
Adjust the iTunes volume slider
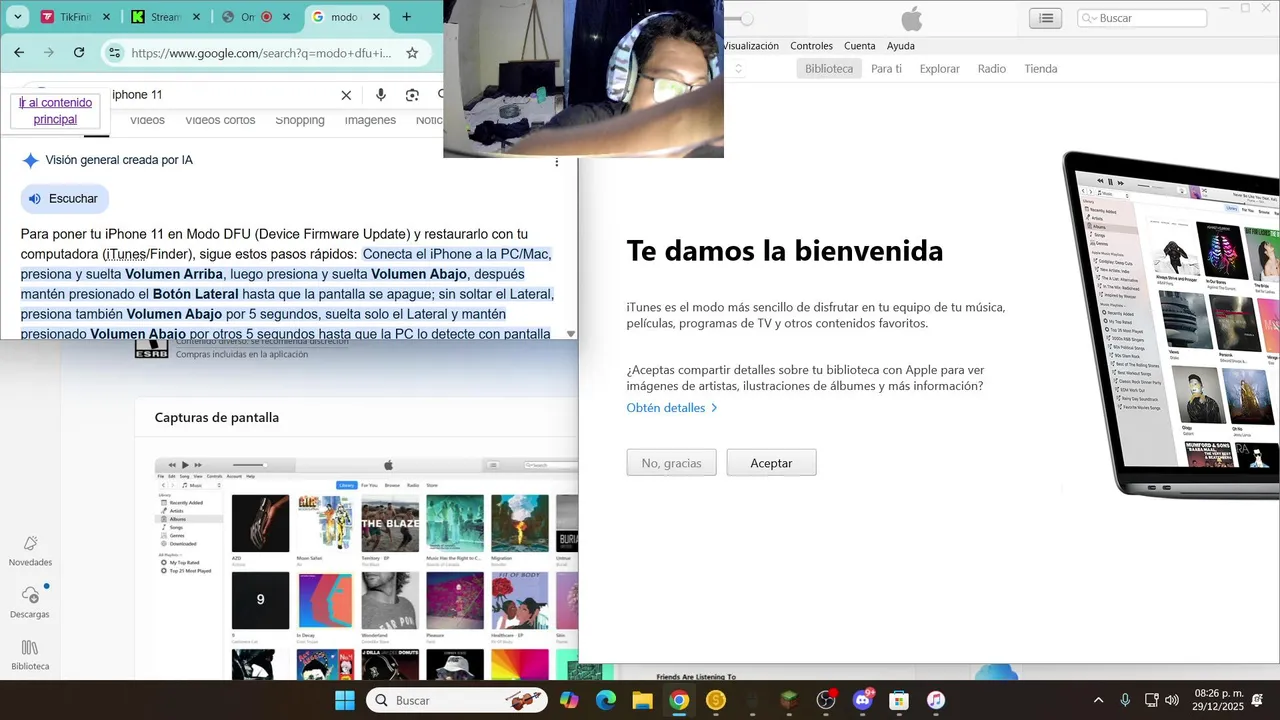[746, 18]
